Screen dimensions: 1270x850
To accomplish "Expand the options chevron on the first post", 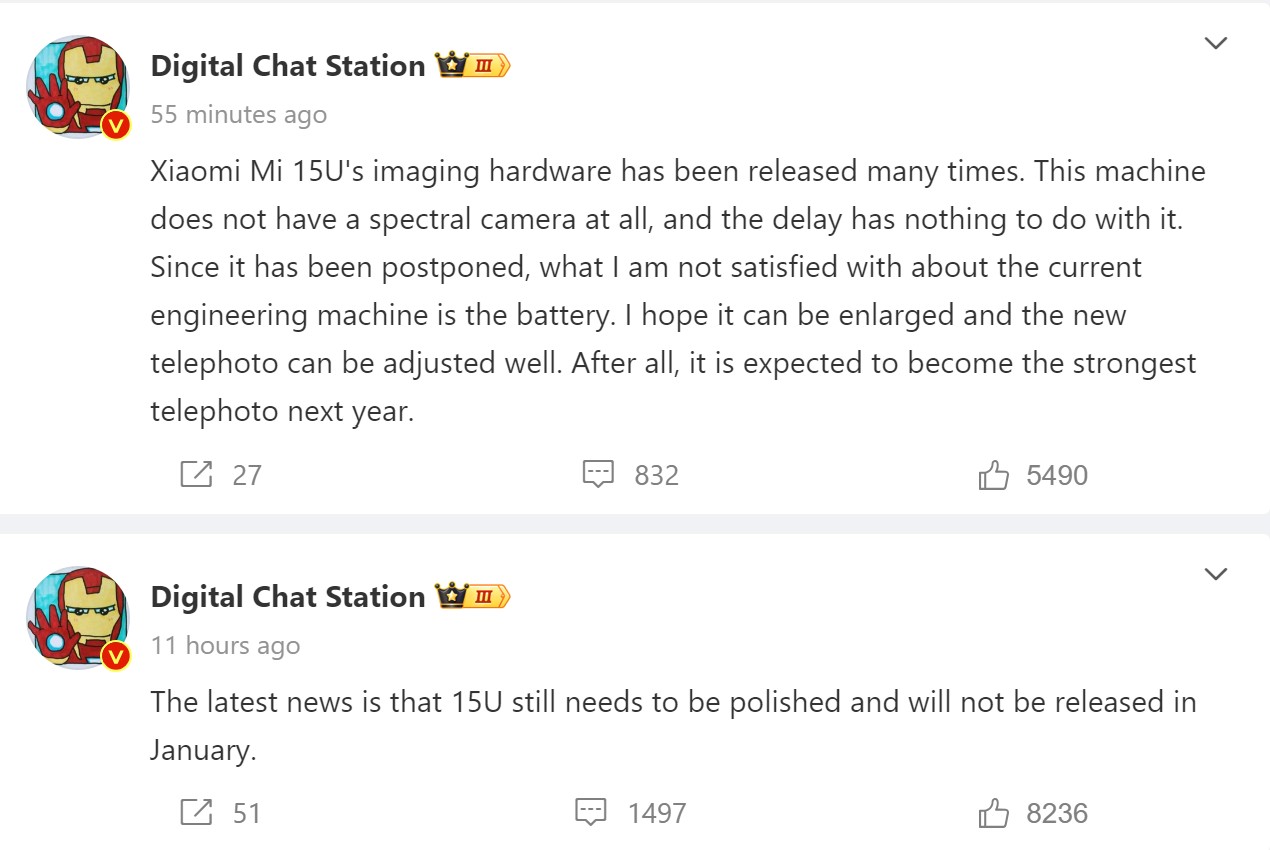I will 1215,43.
